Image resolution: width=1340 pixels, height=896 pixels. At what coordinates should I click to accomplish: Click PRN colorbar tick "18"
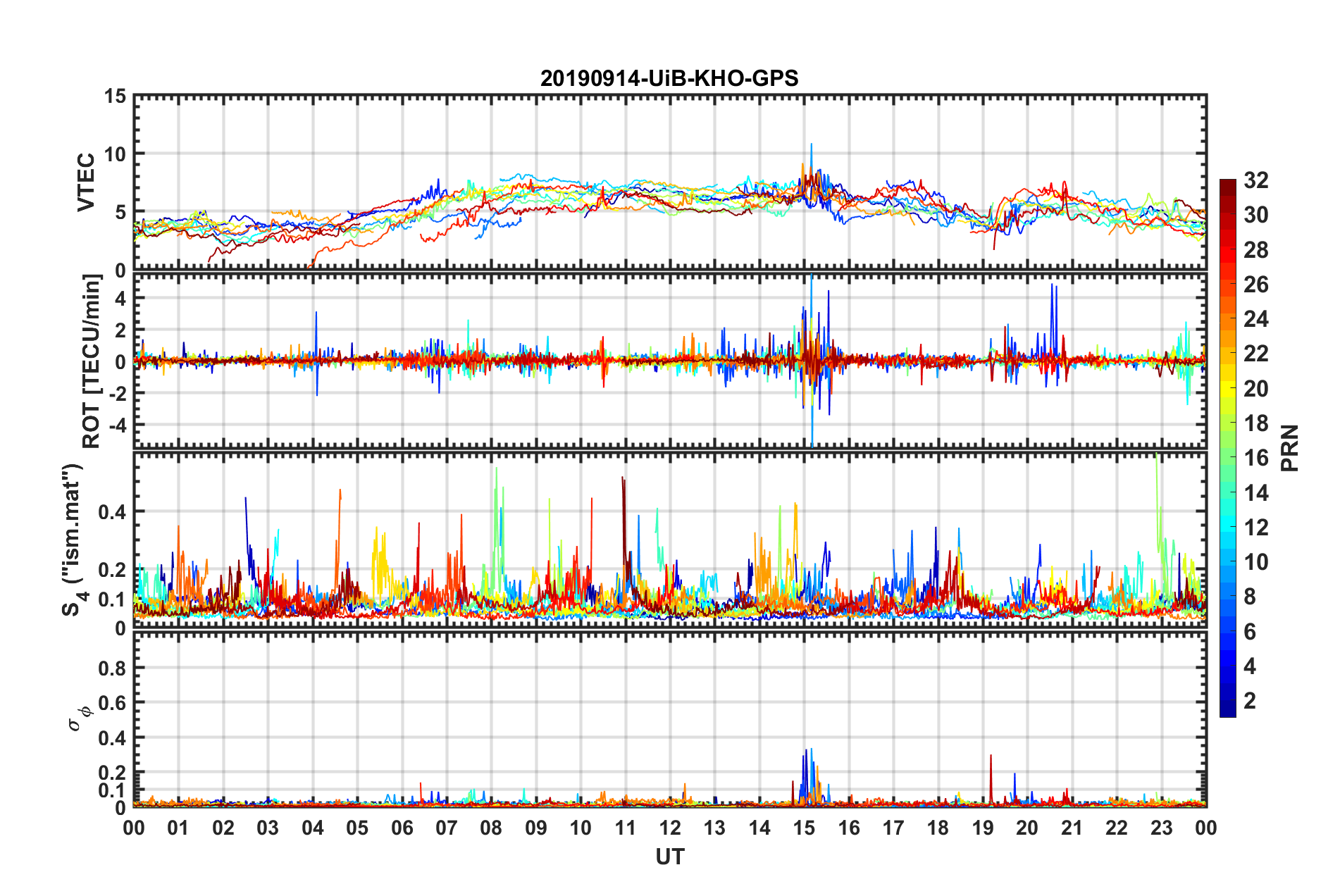1255,423
